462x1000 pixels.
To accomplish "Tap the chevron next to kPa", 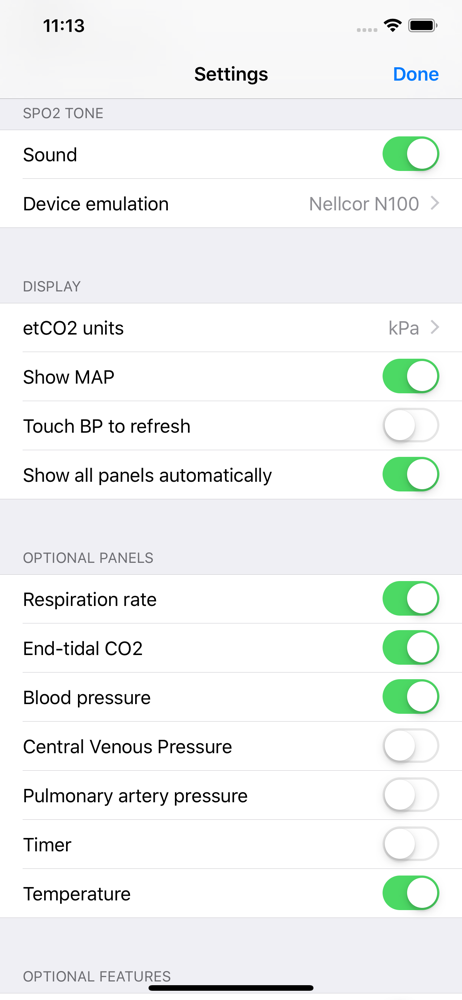I will coord(435,328).
